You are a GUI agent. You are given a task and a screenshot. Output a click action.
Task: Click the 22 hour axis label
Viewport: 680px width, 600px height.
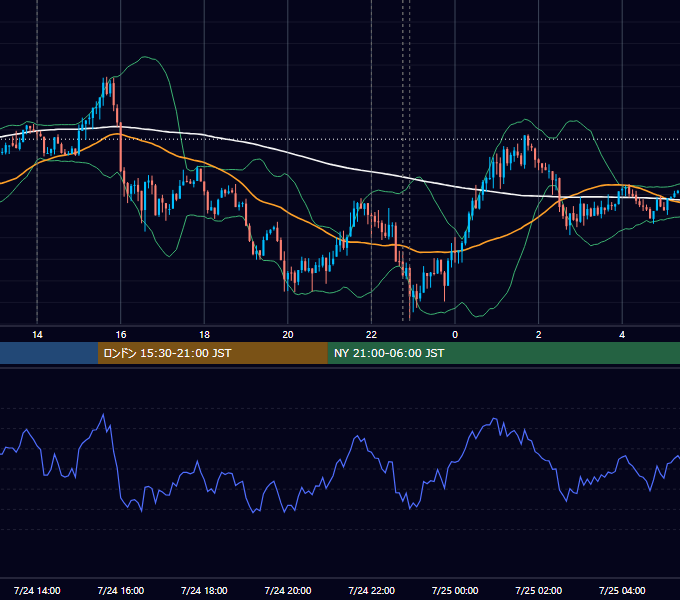point(371,334)
